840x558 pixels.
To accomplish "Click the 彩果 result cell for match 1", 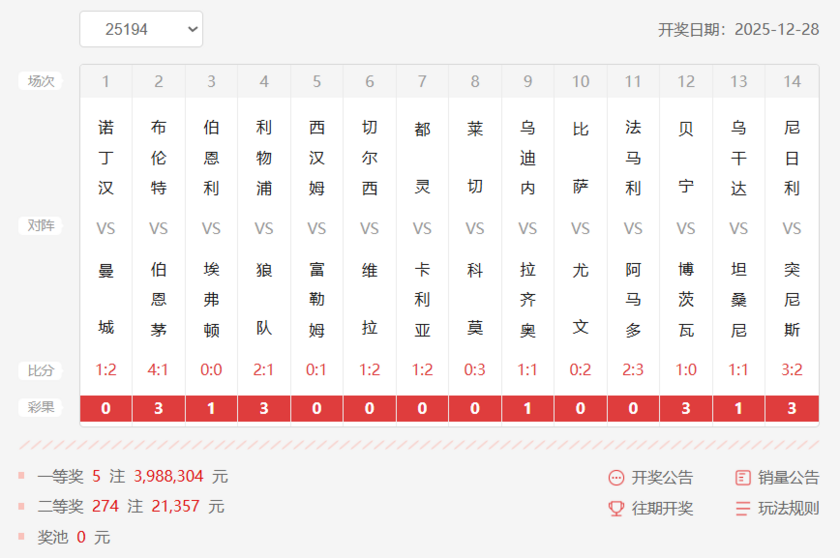I will point(106,409).
